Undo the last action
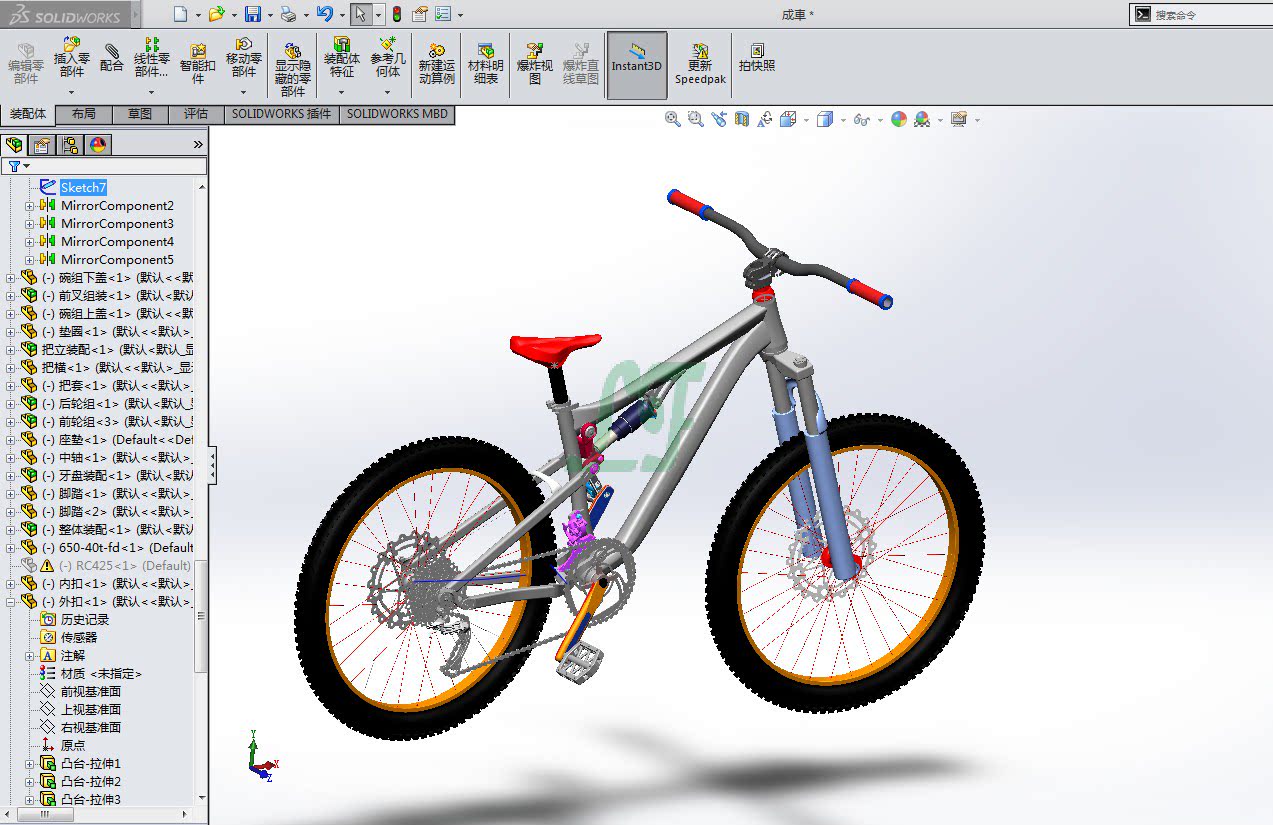Image resolution: width=1273 pixels, height=825 pixels. coord(324,14)
